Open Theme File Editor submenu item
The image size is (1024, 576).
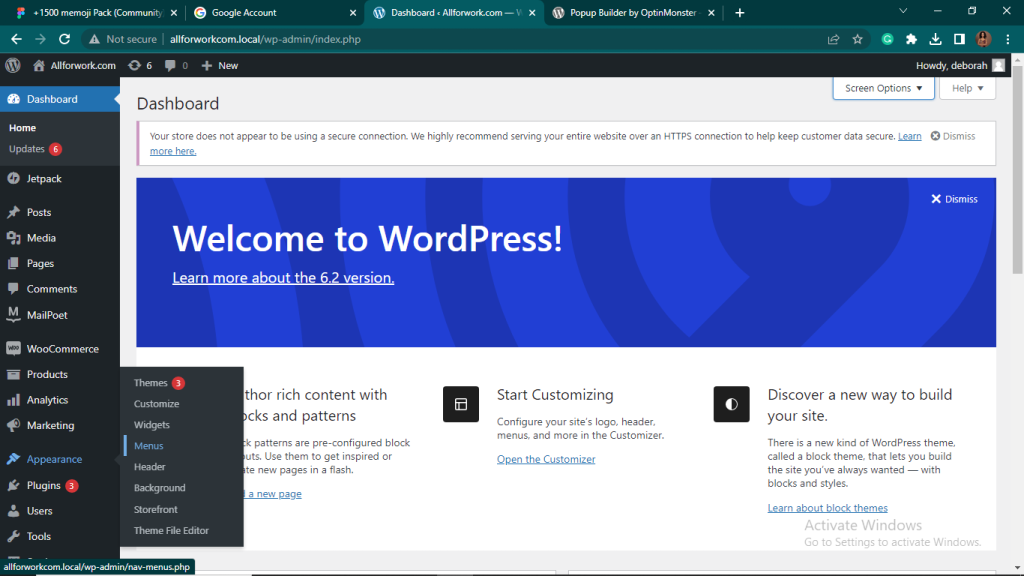[x=171, y=530]
